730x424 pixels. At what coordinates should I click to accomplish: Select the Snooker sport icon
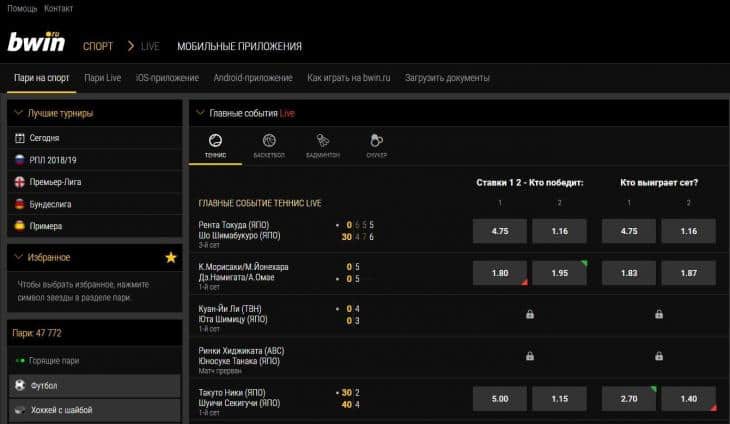click(376, 142)
